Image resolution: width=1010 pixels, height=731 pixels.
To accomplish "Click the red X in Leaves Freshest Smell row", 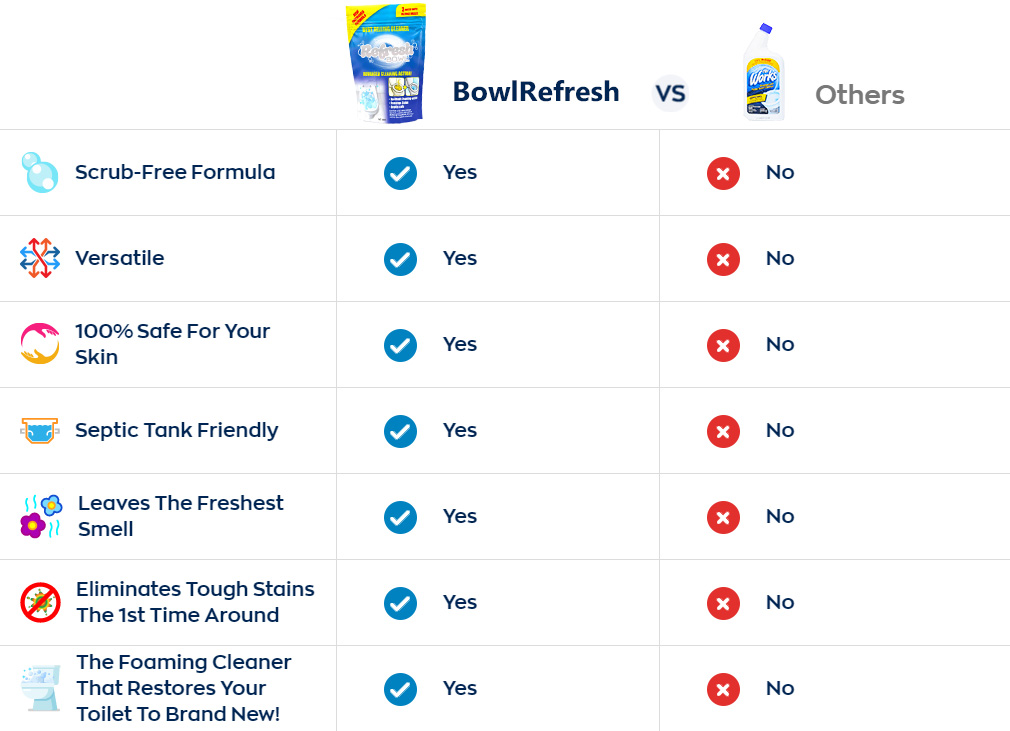I will [x=723, y=517].
